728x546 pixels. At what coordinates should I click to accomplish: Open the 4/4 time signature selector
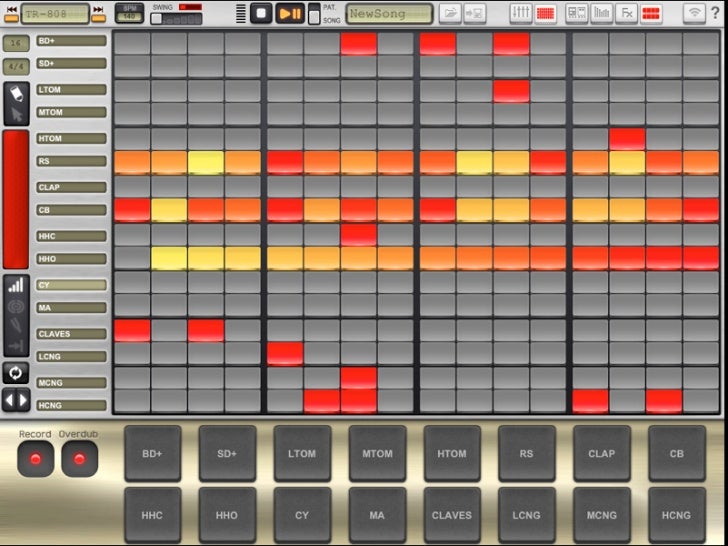point(16,66)
